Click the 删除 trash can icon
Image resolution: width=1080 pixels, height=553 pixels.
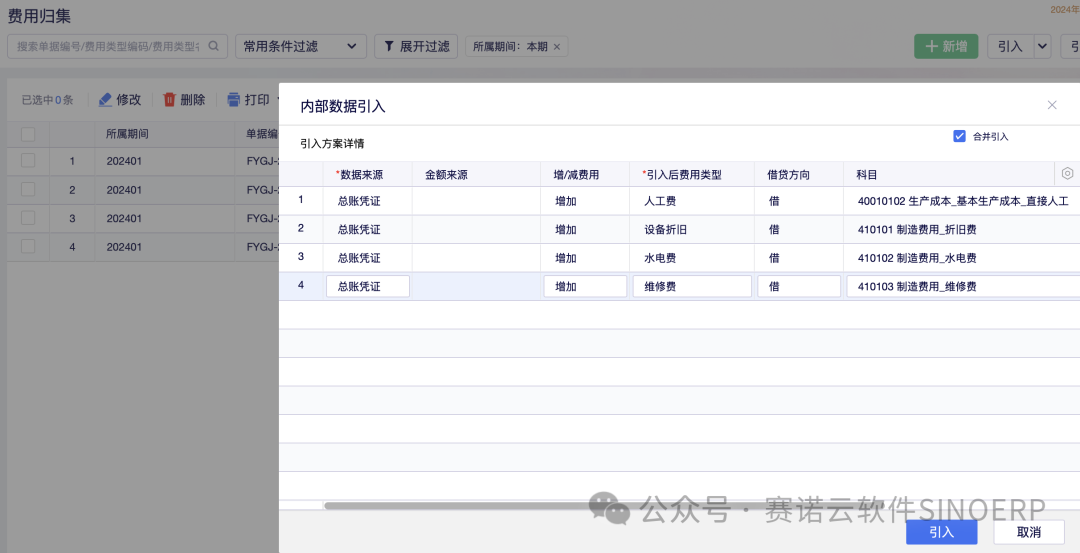(169, 100)
